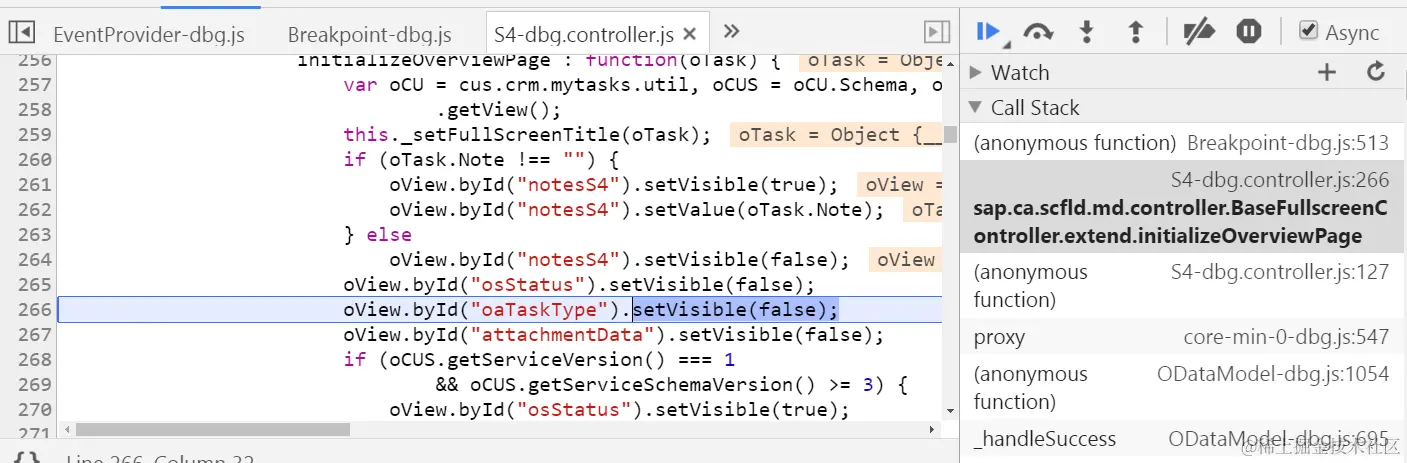Step over next function call
Viewport: 1407px width, 463px height.
click(1038, 32)
